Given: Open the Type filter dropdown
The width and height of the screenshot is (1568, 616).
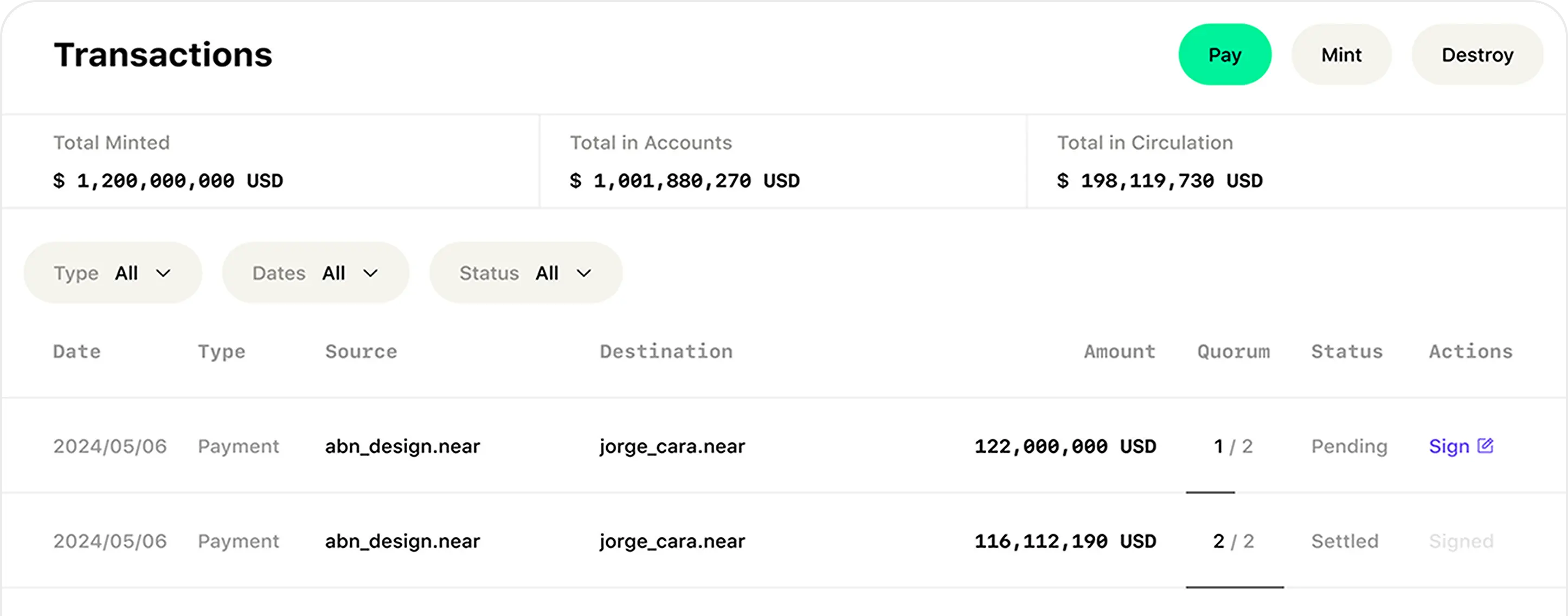Looking at the screenshot, I should pyautogui.click(x=113, y=273).
